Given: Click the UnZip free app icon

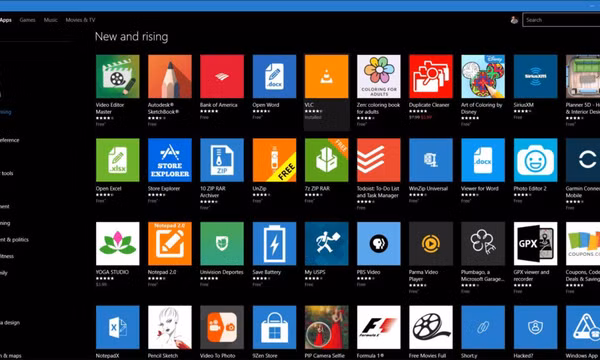Looking at the screenshot, I should [274, 160].
